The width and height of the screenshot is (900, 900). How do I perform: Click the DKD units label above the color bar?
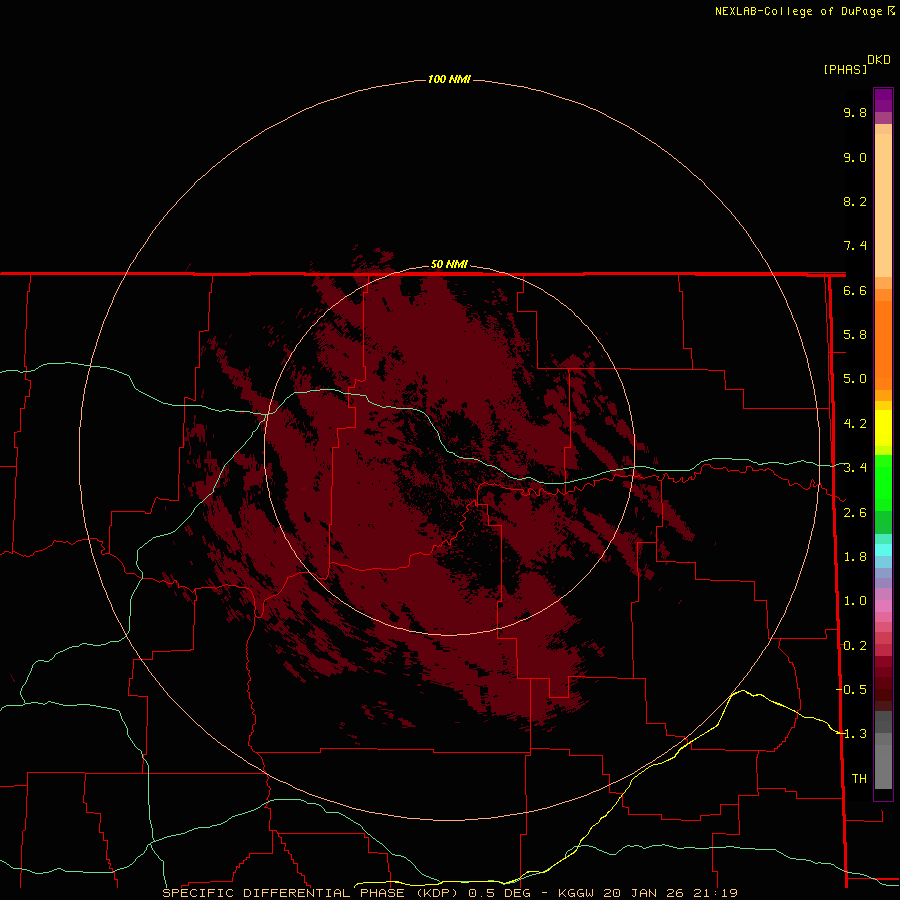coord(879,60)
